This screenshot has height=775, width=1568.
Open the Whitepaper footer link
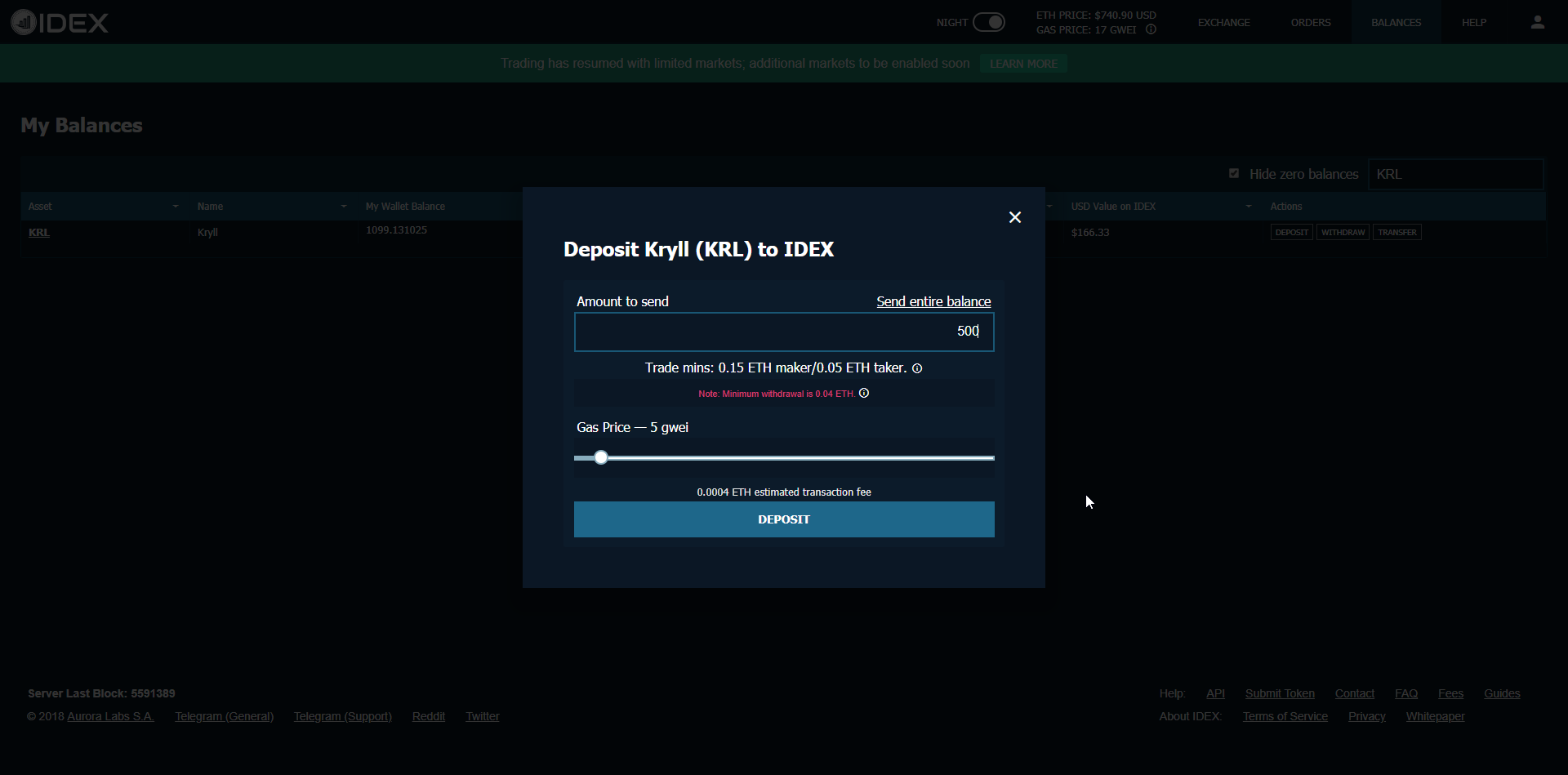click(1435, 716)
